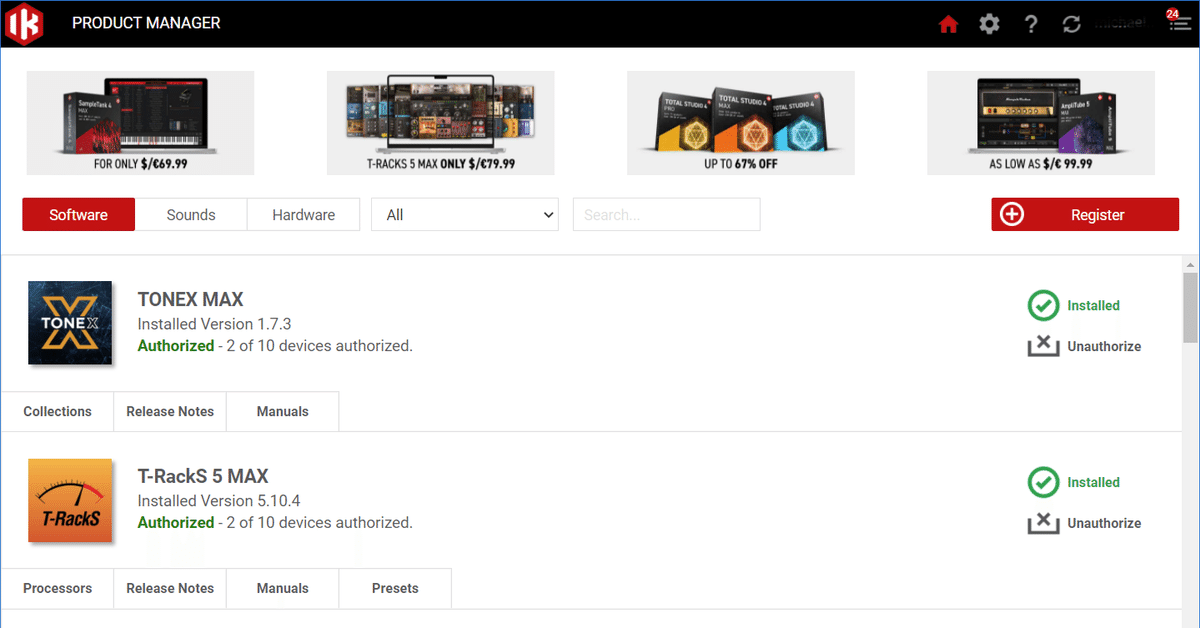Viewport: 1200px width, 628px height.
Task: Open T-RackS 5 MAX Processors tab
Action: coord(57,589)
